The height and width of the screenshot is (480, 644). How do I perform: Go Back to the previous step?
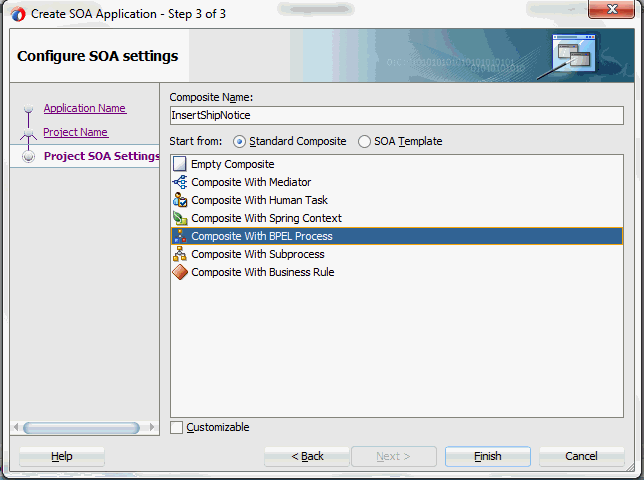pos(307,456)
